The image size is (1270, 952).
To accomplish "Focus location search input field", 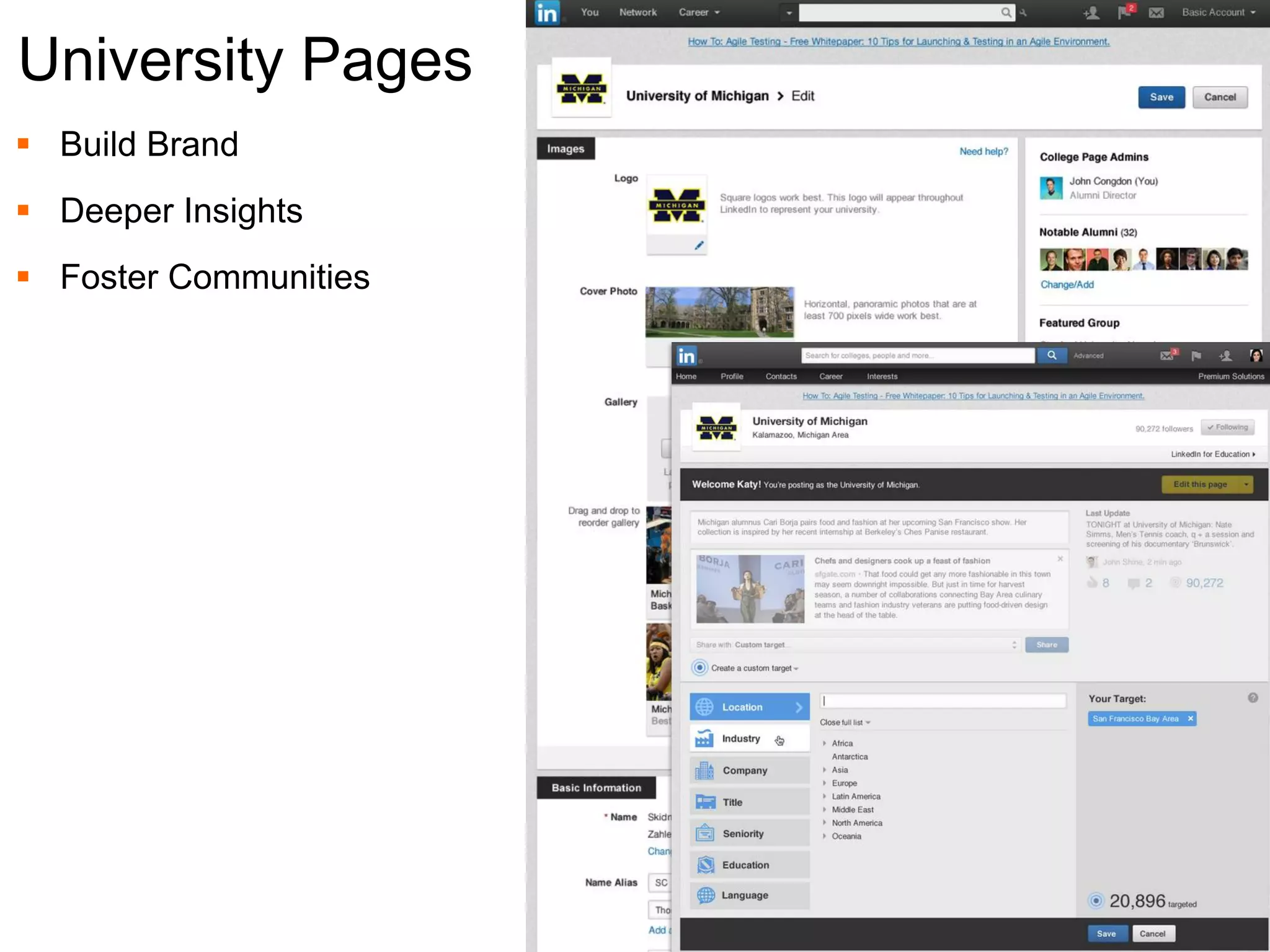I will click(x=943, y=700).
